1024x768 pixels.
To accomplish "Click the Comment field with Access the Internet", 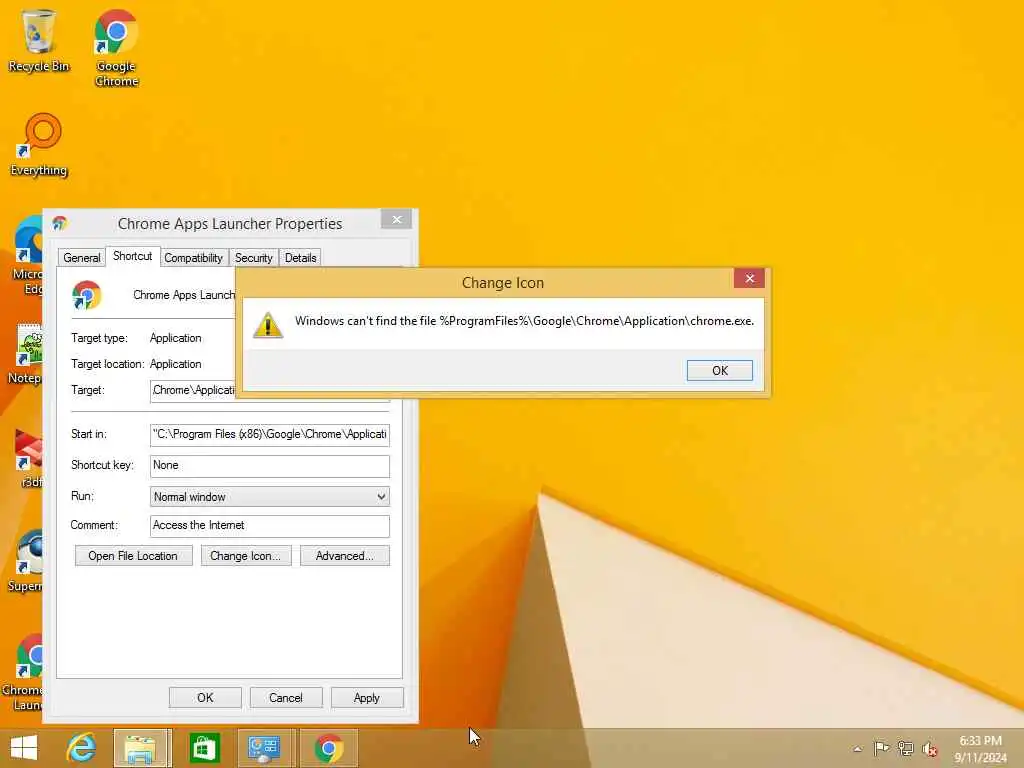I will pos(270,526).
